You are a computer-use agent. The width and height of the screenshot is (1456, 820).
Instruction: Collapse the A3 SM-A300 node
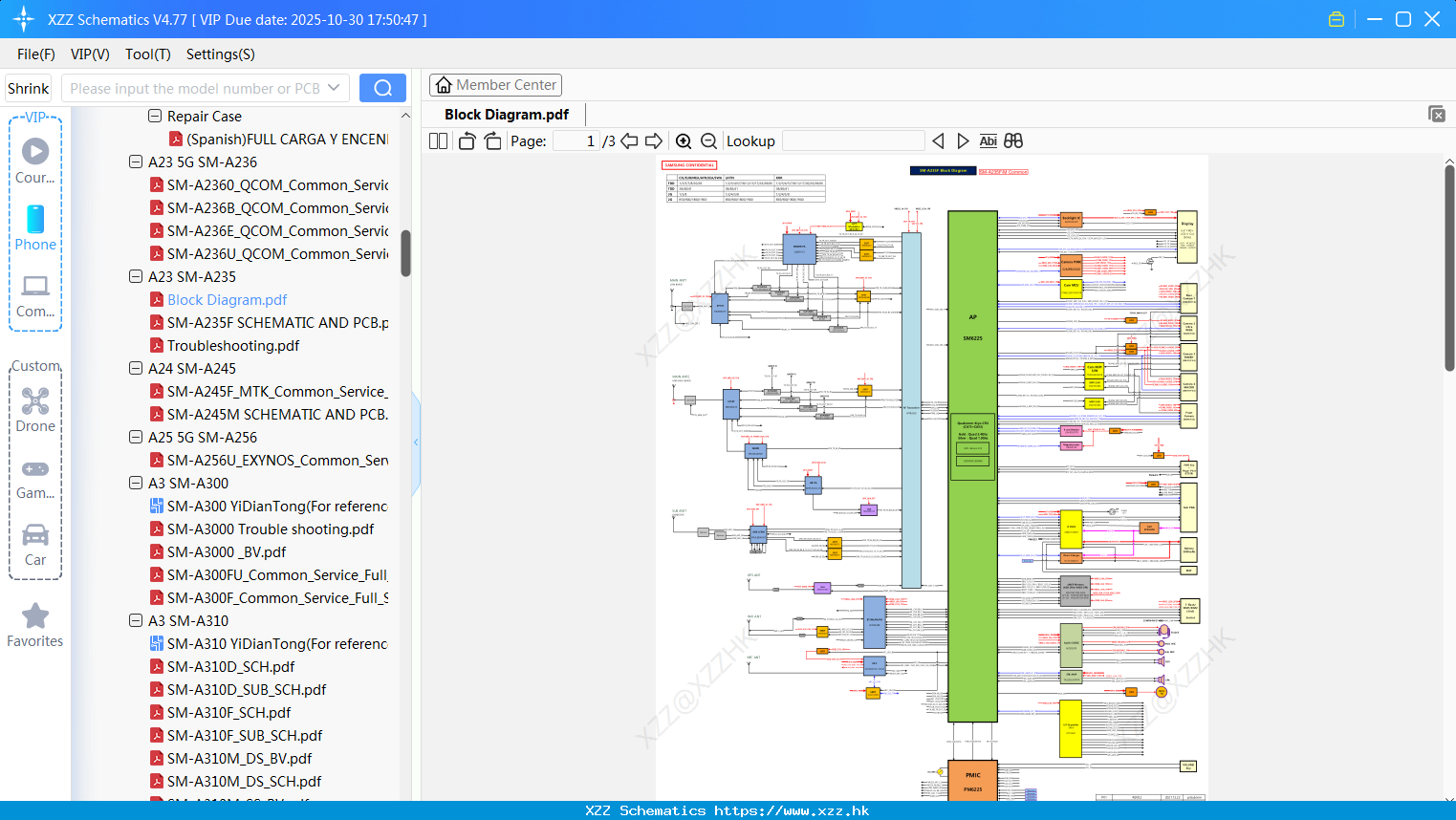click(136, 483)
